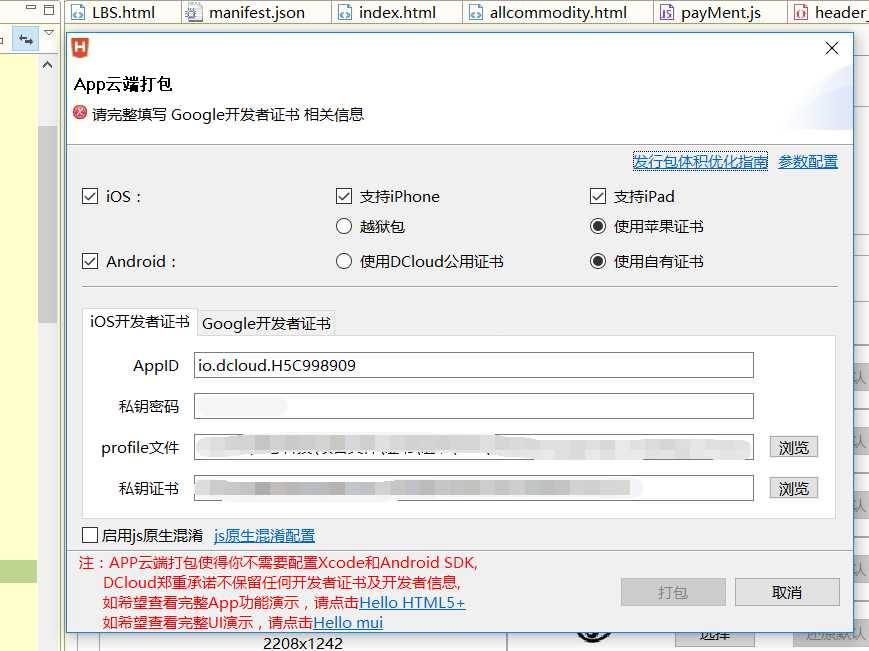Open the manifest.json editor tab
869x651 pixels.
click(x=256, y=12)
